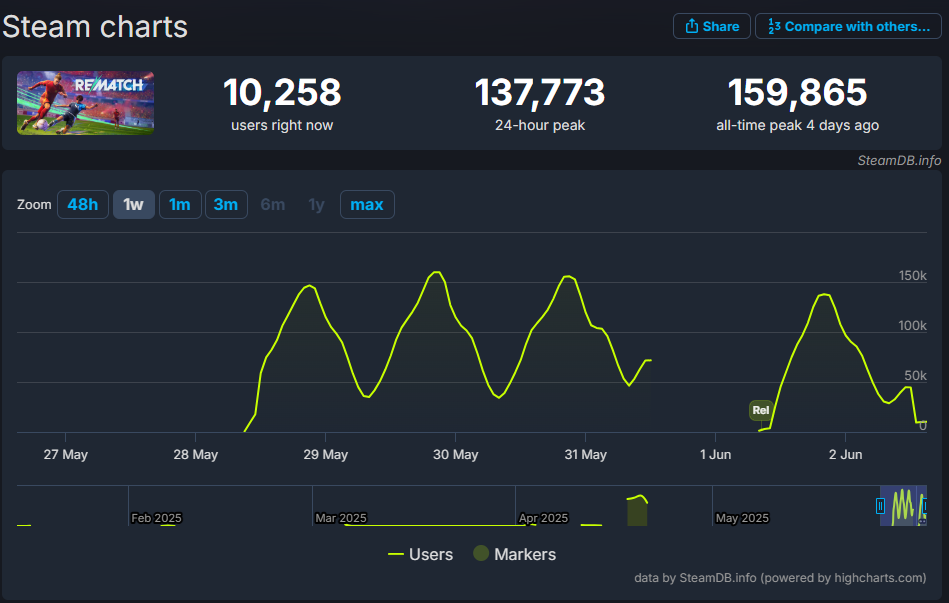Click Apr 2025 in the navigator
Image resolution: width=949 pixels, height=603 pixels.
pyautogui.click(x=543, y=518)
